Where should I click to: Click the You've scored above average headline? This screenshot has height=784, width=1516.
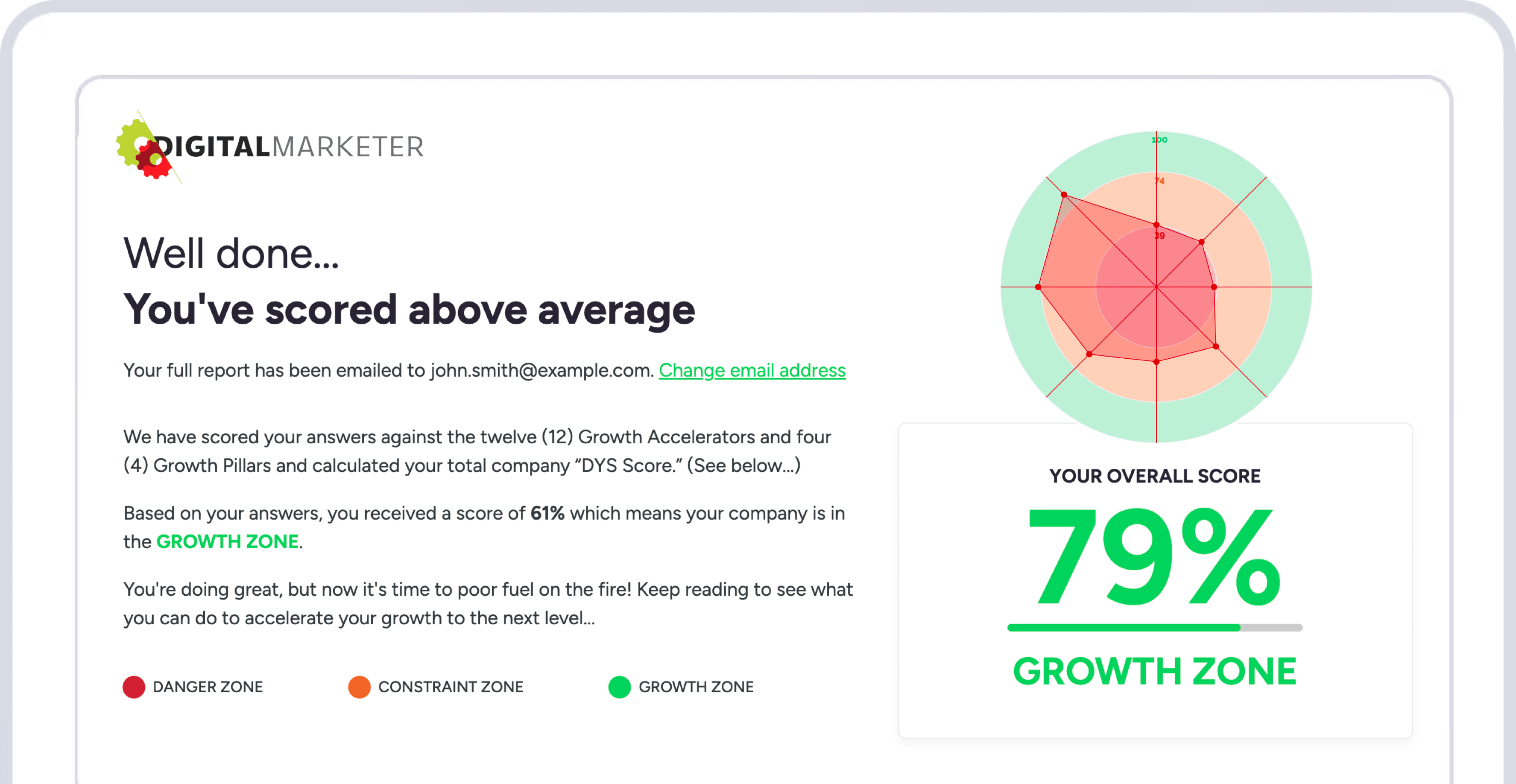(409, 310)
